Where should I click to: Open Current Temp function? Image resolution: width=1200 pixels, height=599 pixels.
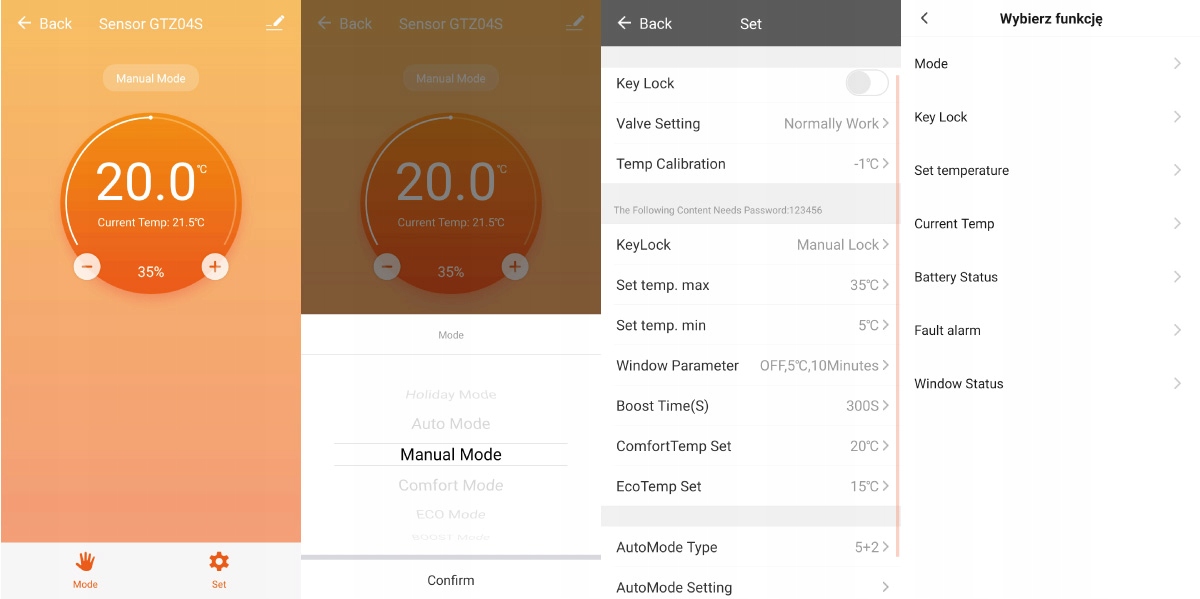1049,224
